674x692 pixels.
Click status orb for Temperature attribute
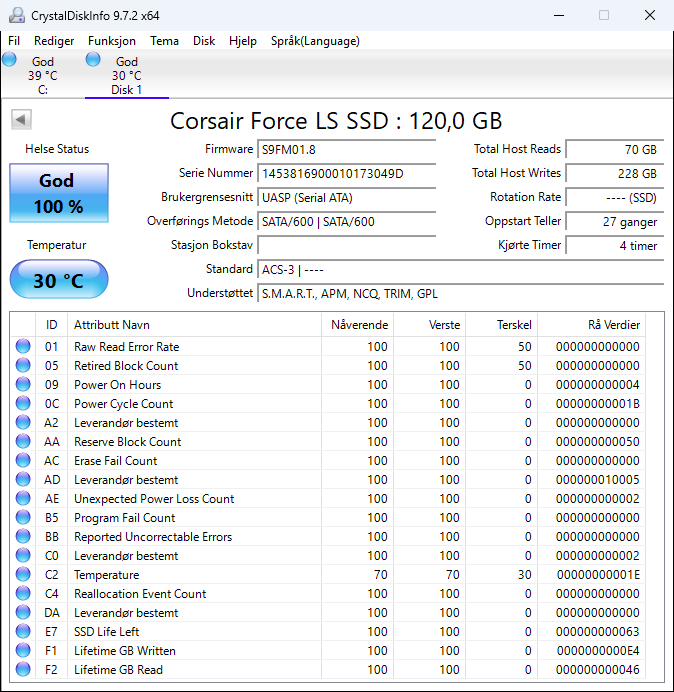tap(23, 574)
